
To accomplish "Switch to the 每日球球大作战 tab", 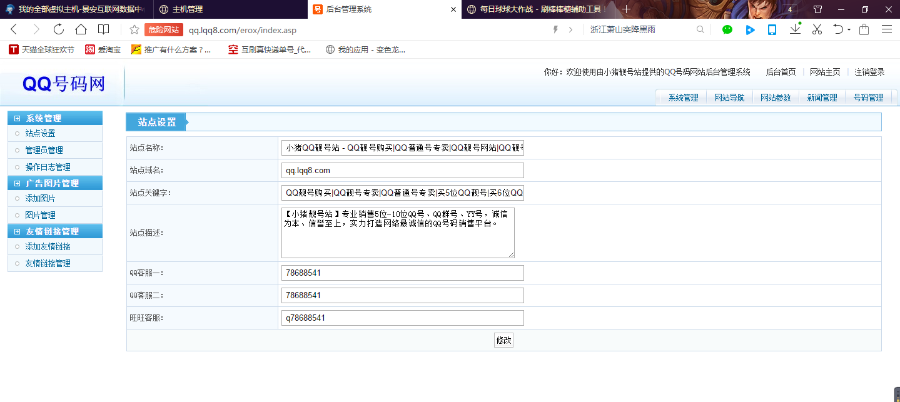I will [x=538, y=10].
